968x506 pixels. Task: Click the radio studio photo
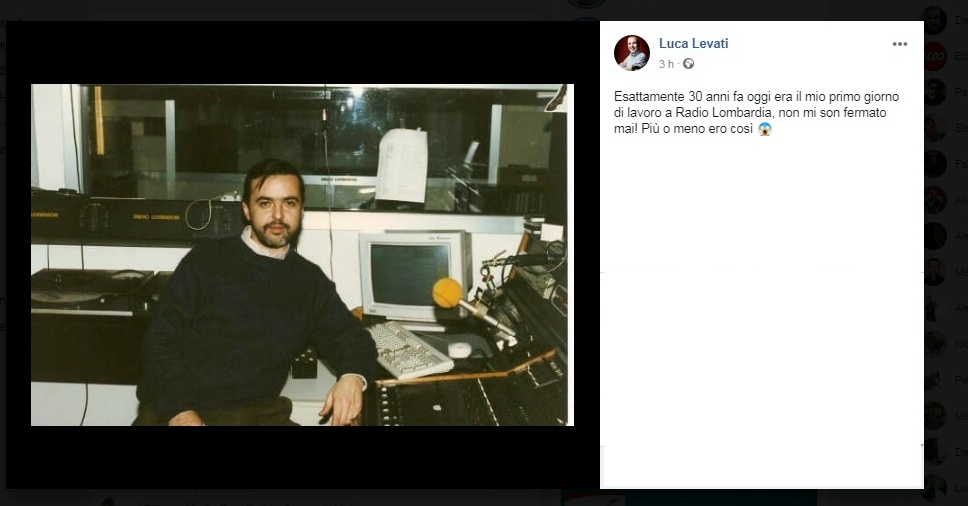(302, 255)
